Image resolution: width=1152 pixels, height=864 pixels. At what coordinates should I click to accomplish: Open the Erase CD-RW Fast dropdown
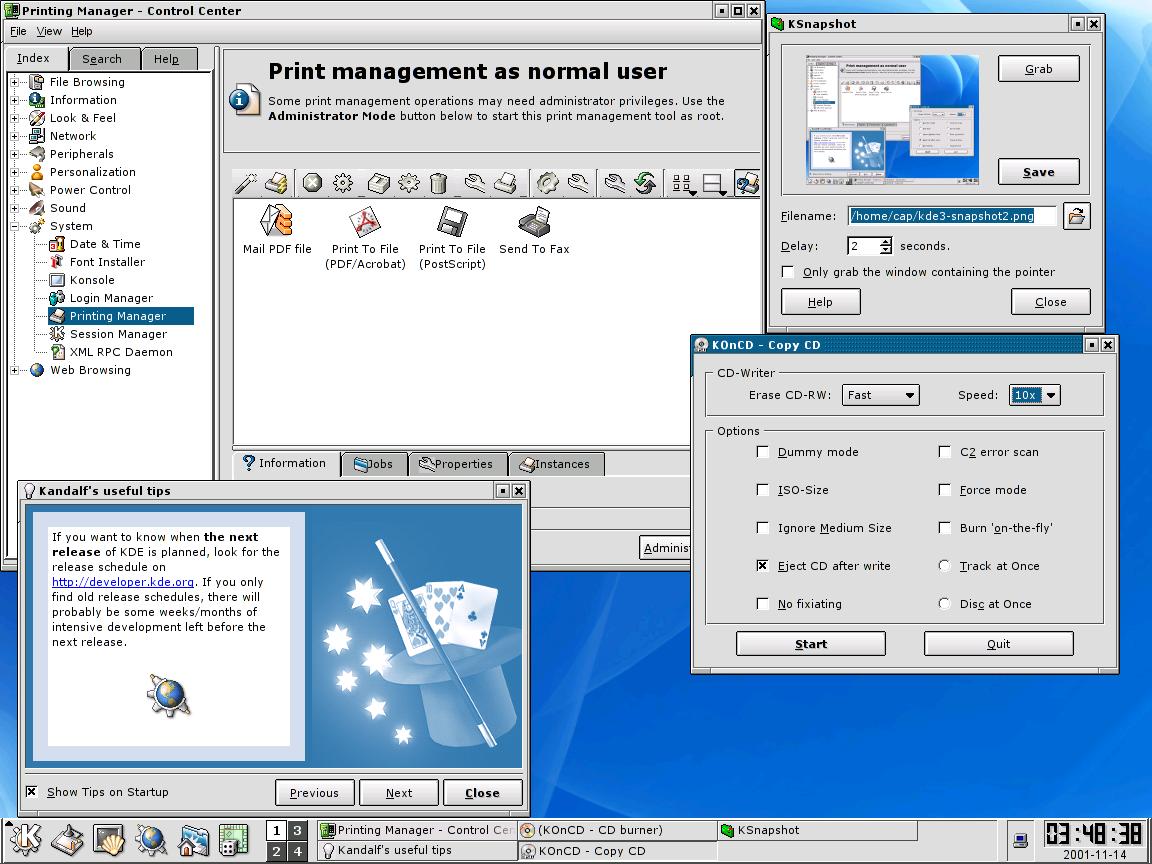pos(880,395)
